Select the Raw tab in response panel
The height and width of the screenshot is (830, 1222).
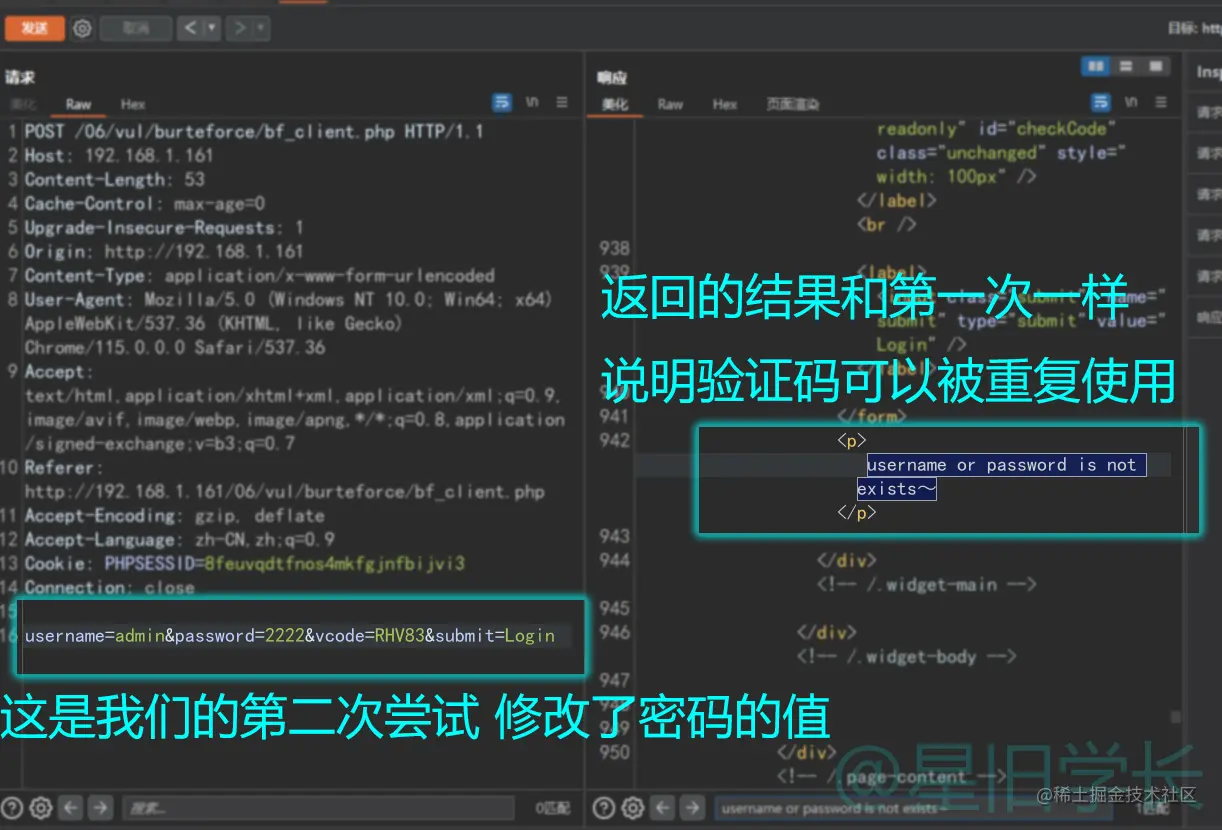(670, 104)
